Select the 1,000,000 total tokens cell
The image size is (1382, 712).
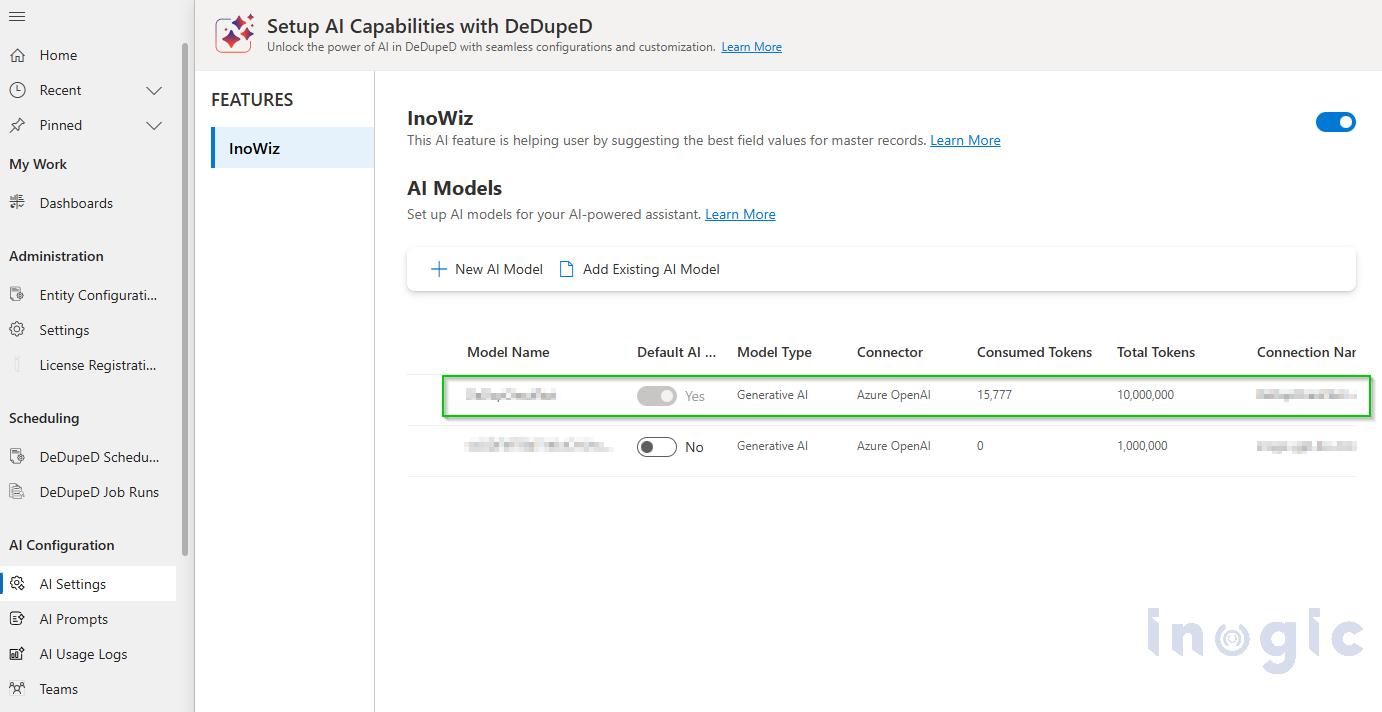pyautogui.click(x=1142, y=446)
